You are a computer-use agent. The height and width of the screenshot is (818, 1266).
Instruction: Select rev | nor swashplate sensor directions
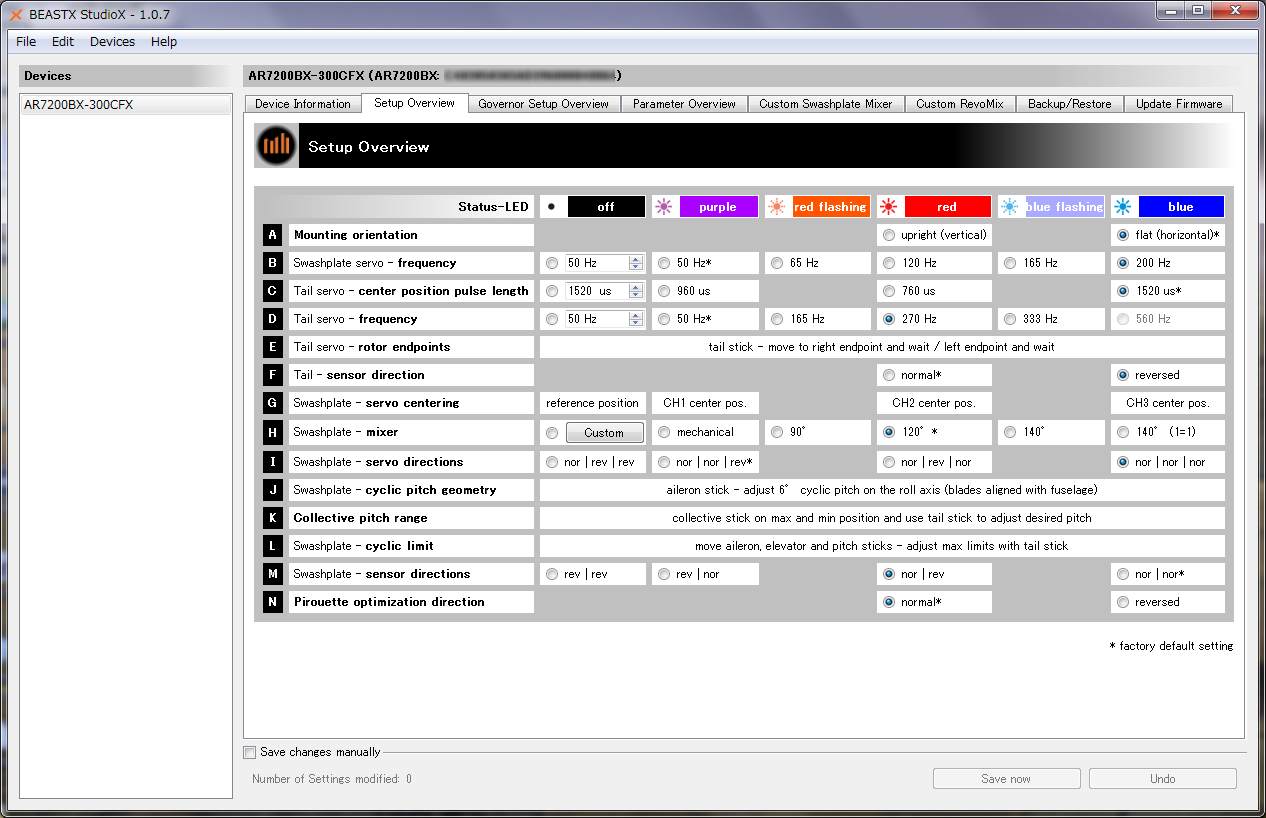coord(664,574)
